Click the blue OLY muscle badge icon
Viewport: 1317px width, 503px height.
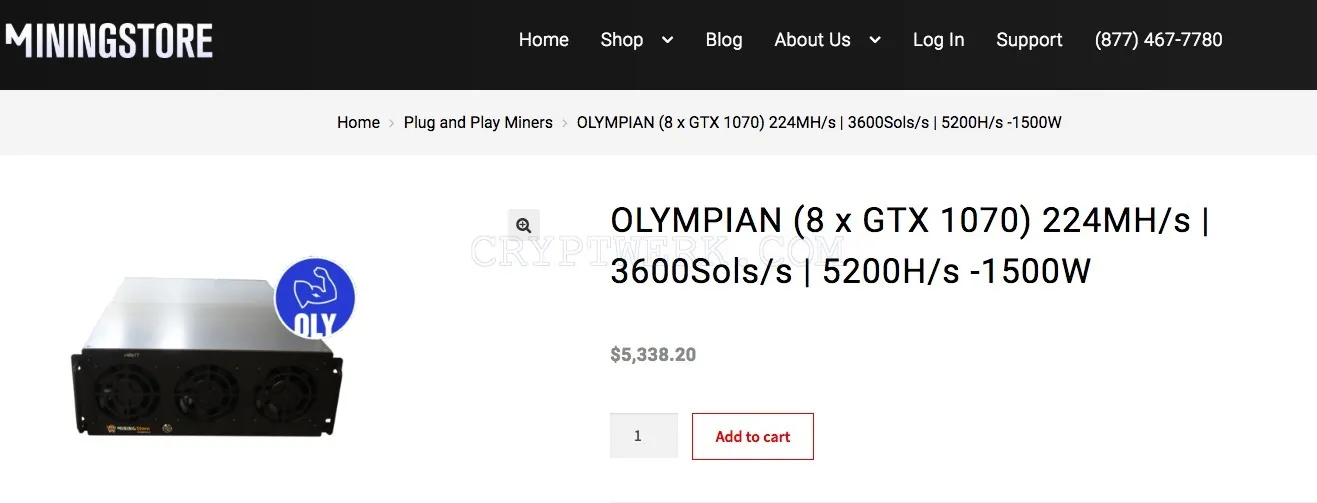(315, 298)
